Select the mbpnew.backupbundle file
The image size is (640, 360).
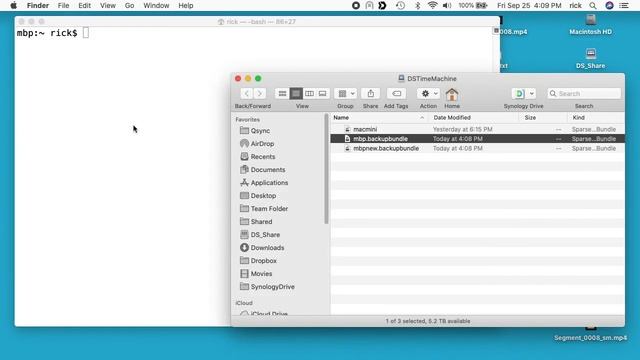477,149
